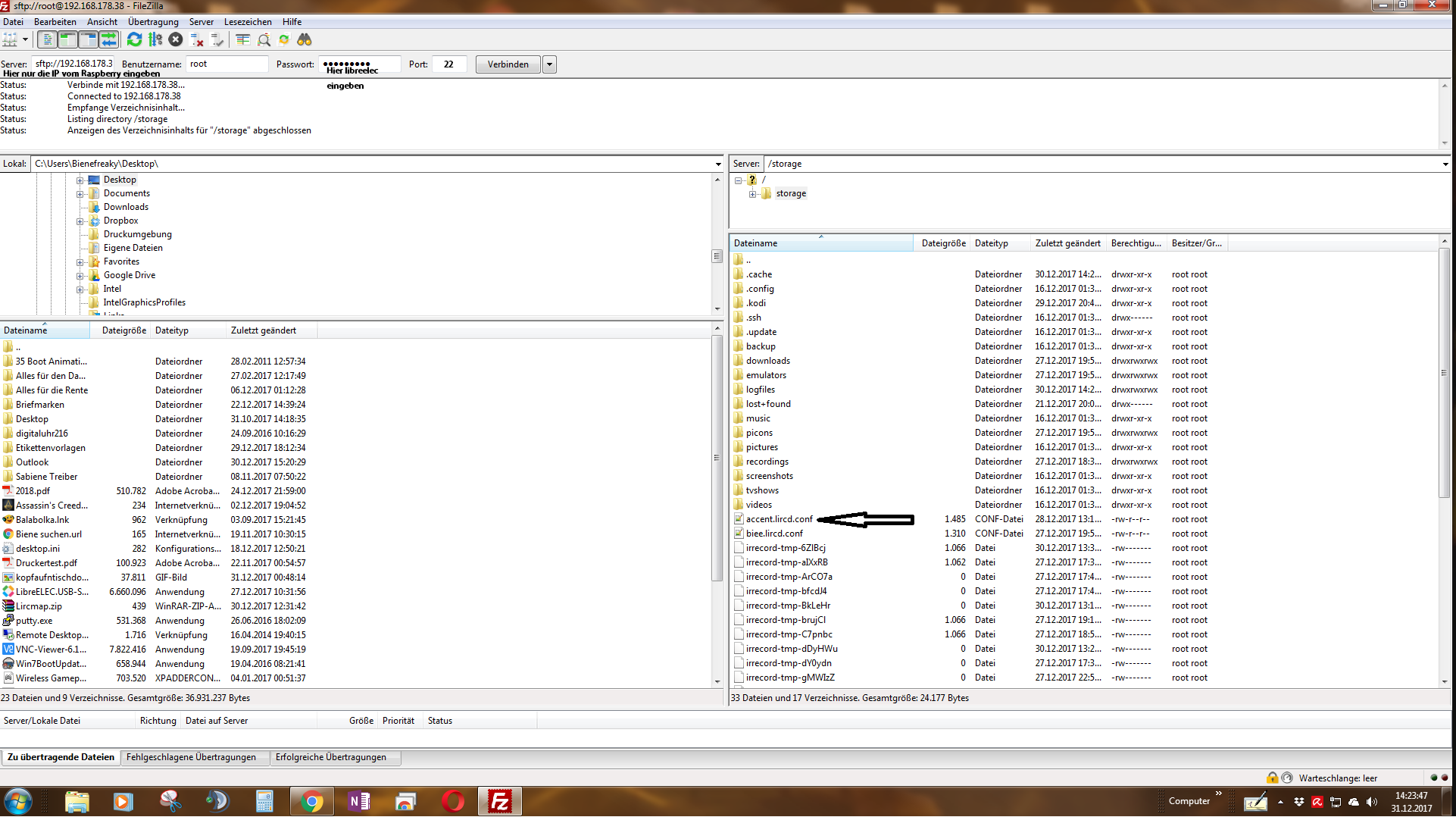Toggle the transfer queue display
The height and width of the screenshot is (817, 1456).
pyautogui.click(x=109, y=39)
